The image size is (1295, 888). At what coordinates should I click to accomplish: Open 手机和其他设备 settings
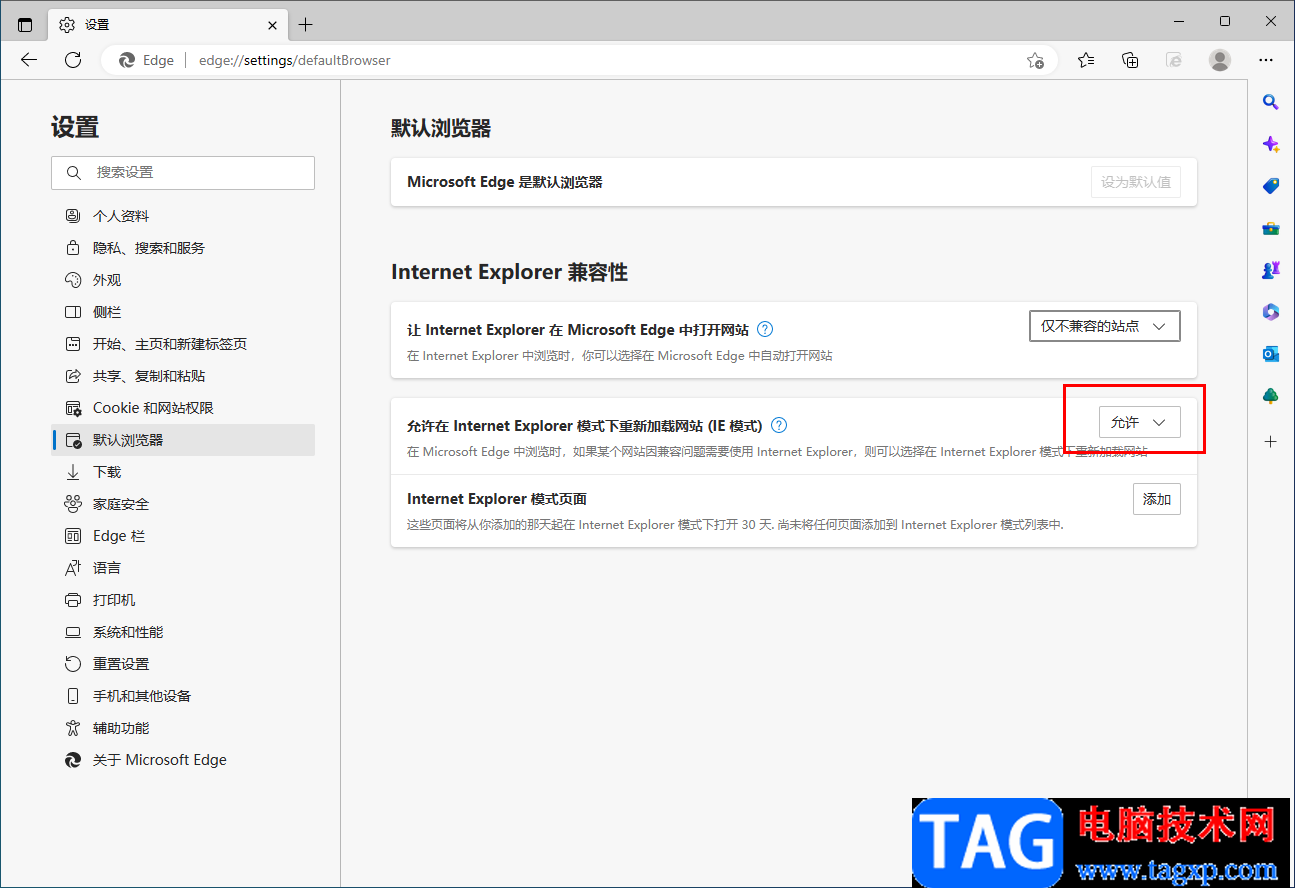pyautogui.click(x=183, y=696)
